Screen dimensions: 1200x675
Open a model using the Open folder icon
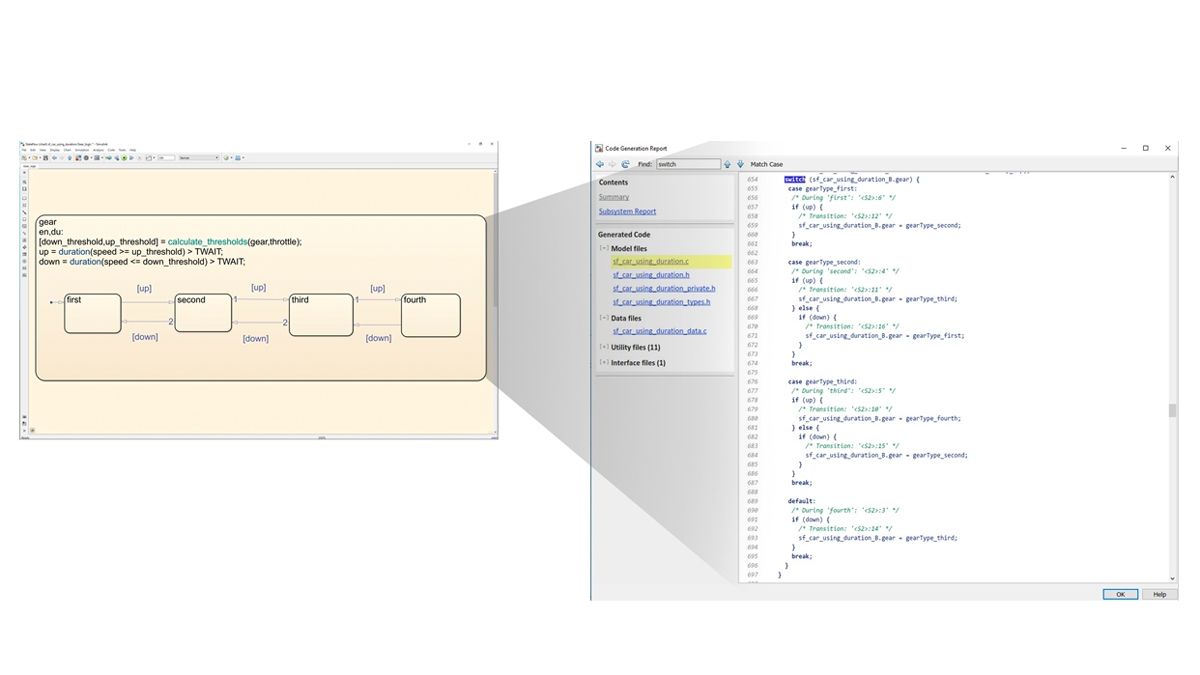tap(35, 157)
